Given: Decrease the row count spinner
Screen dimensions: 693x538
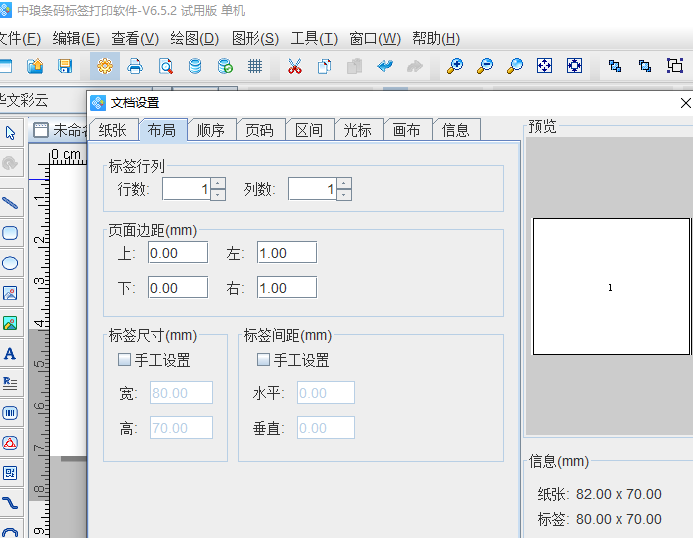Looking at the screenshot, I should coord(218,195).
